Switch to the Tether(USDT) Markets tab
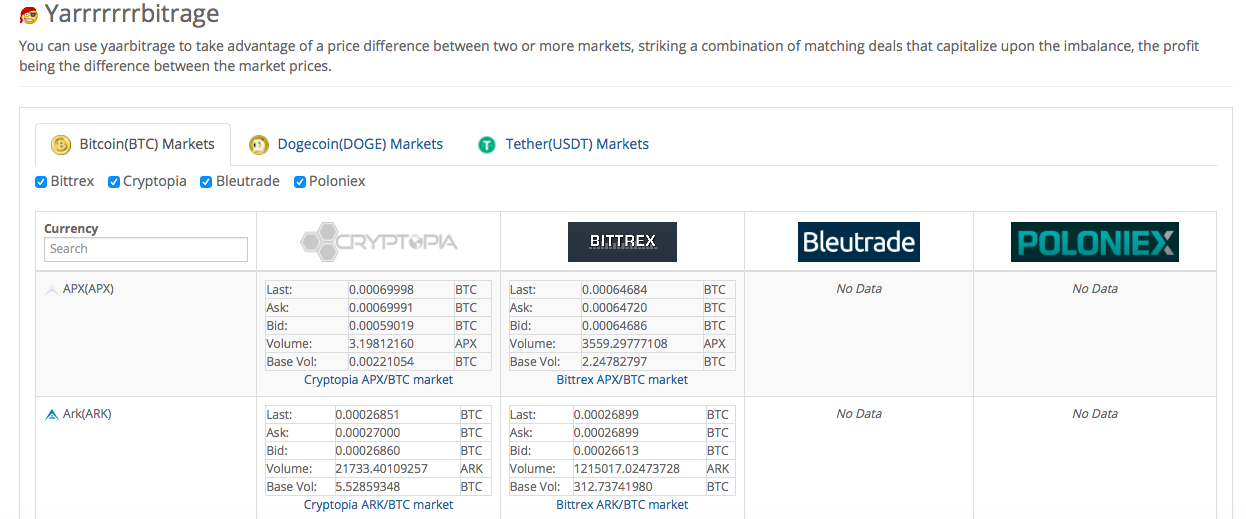The width and height of the screenshot is (1246, 519). (x=564, y=144)
